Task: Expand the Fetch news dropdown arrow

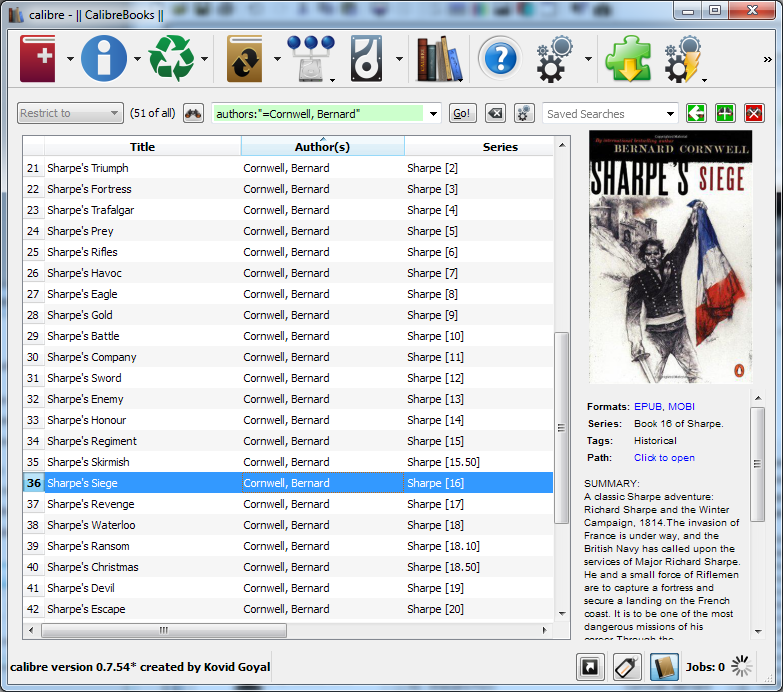Action: point(277,59)
